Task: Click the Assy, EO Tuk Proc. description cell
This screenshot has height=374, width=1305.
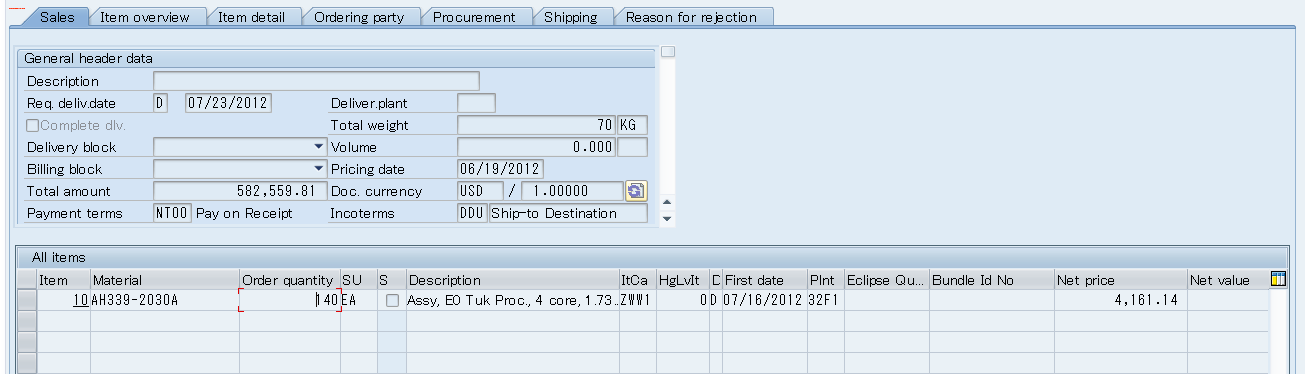Action: point(512,300)
